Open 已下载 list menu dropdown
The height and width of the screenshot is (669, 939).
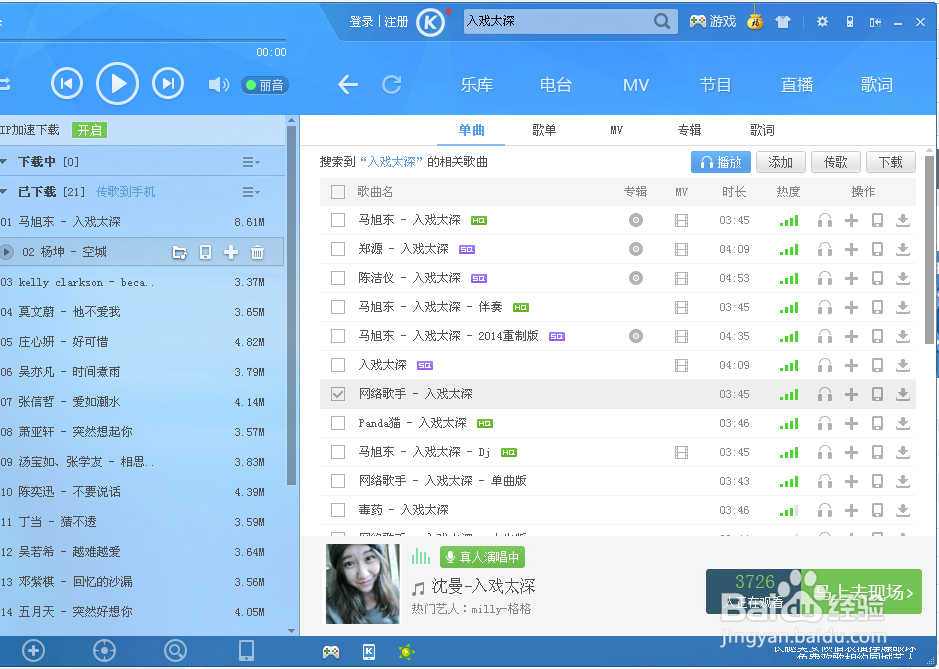pos(251,192)
